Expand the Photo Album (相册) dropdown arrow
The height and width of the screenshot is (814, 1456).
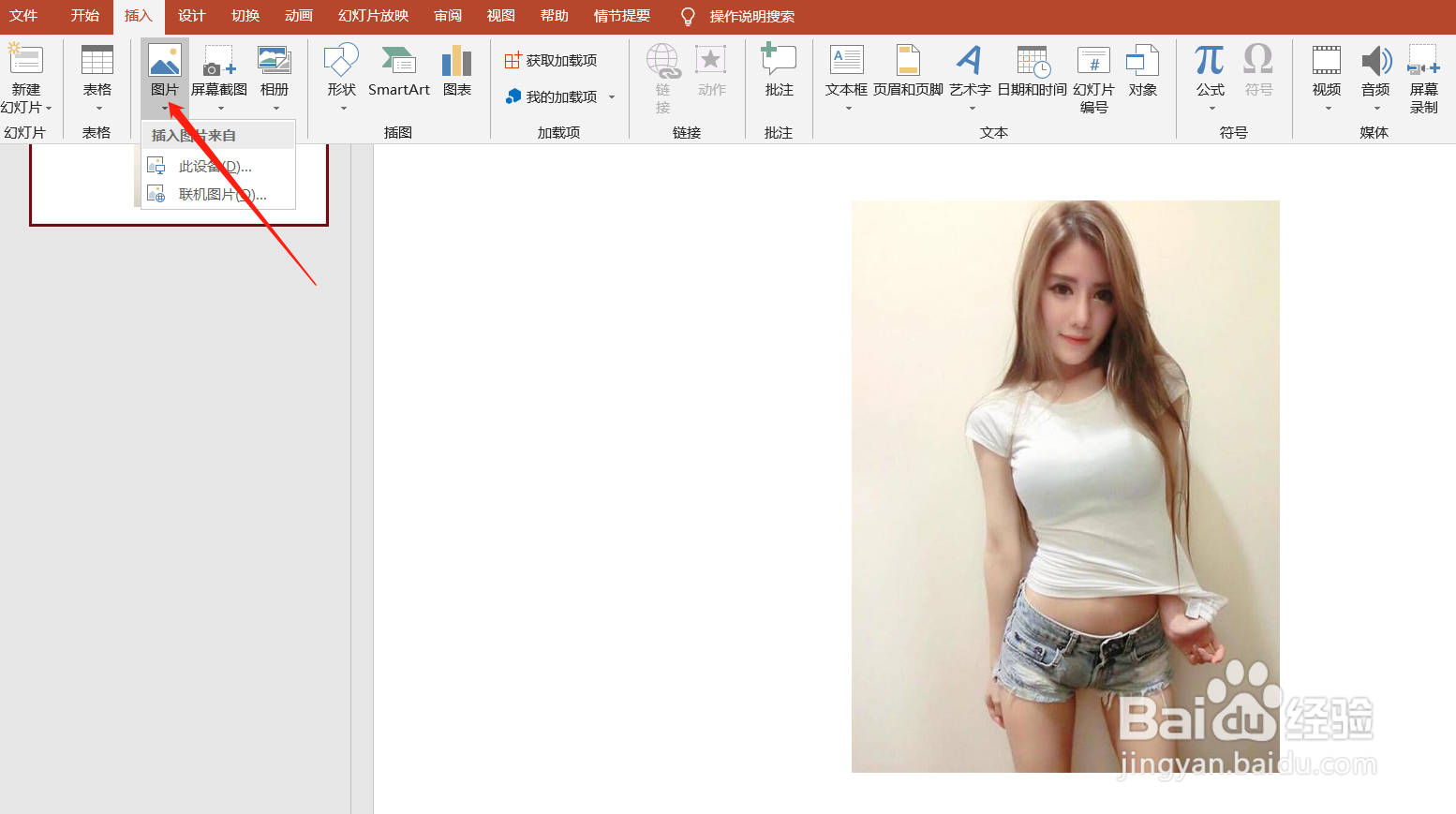pyautogui.click(x=275, y=109)
